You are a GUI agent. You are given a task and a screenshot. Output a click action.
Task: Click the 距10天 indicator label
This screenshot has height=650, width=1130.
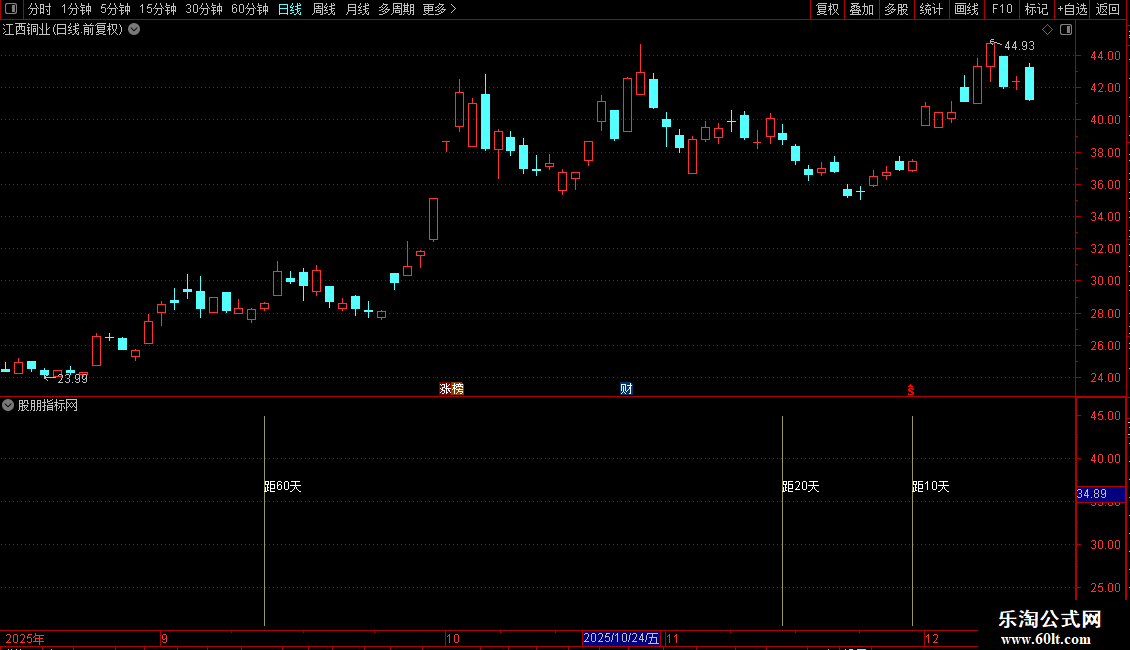pos(930,486)
